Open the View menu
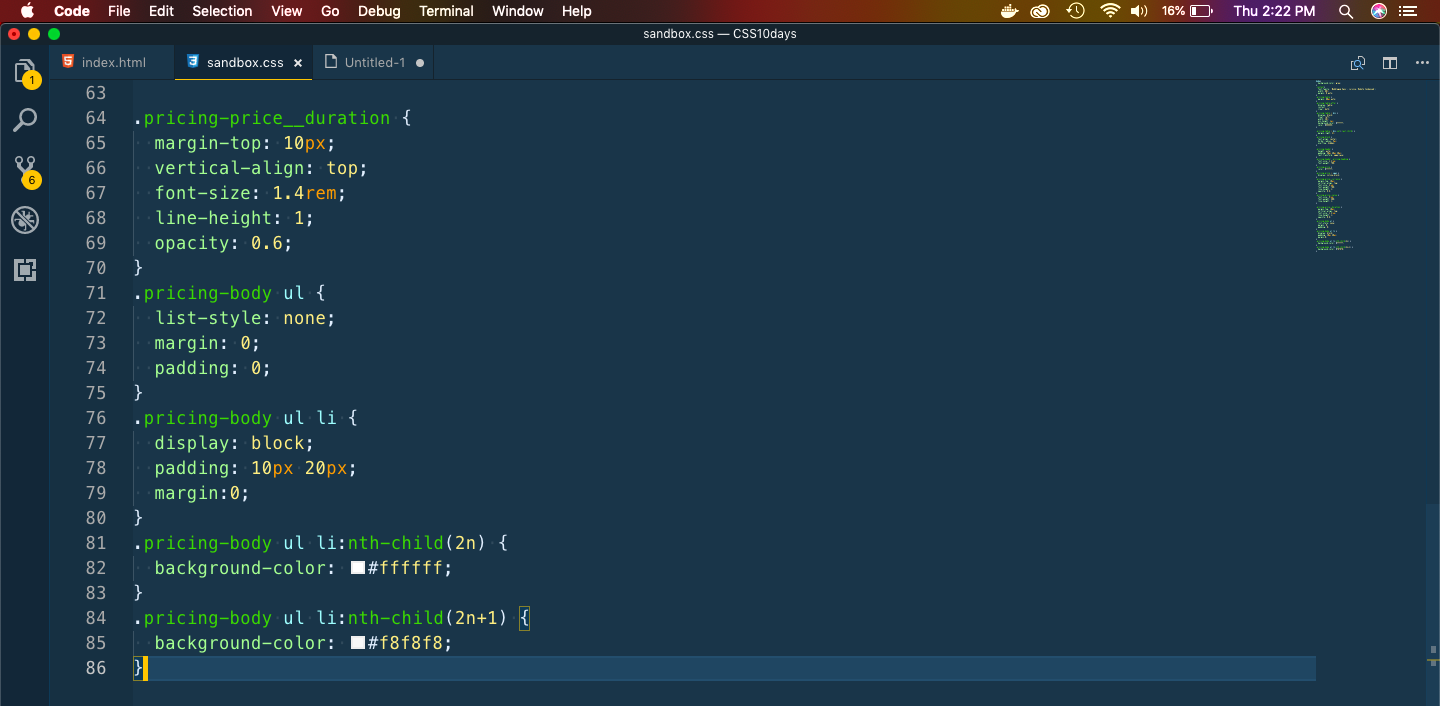This screenshot has height=706, width=1440. (287, 11)
